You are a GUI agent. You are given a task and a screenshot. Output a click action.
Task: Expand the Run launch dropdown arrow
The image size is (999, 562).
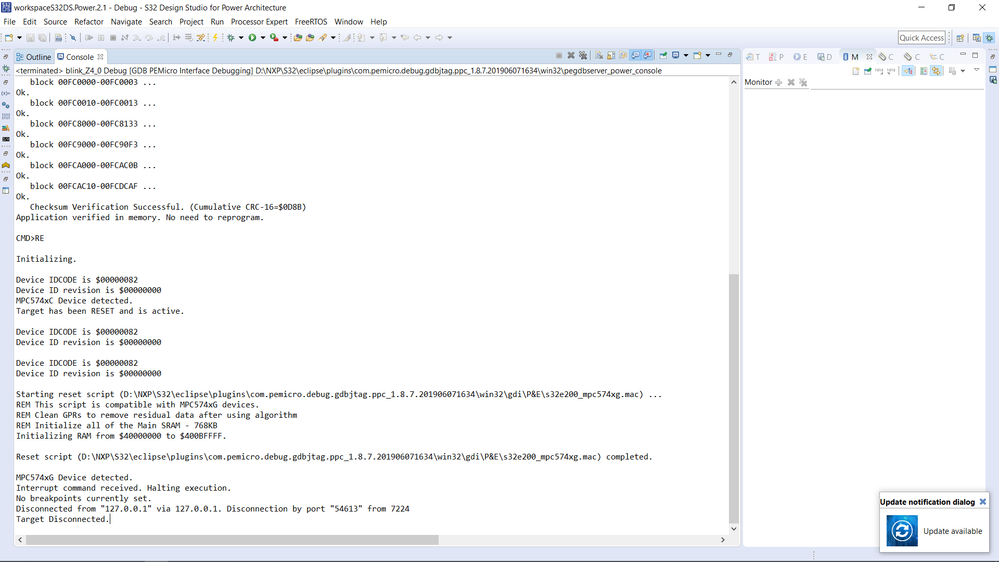262,38
